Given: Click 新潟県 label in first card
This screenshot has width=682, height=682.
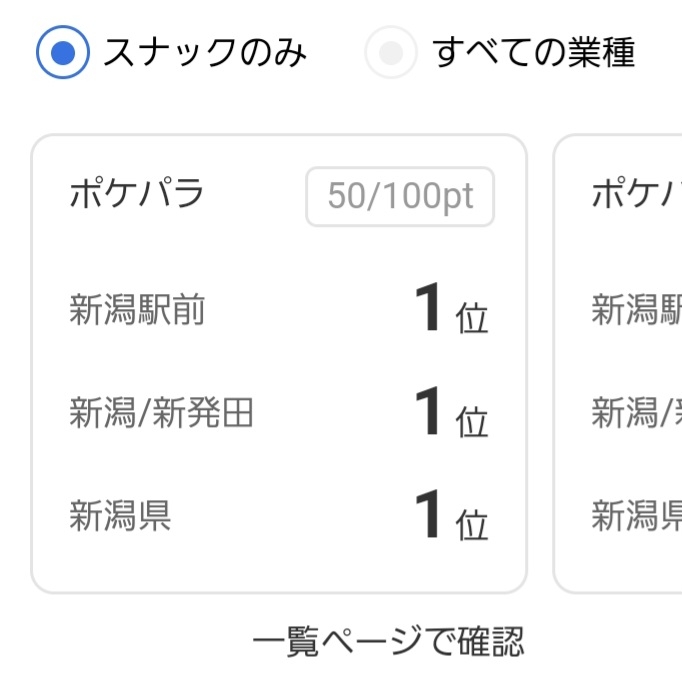Looking at the screenshot, I should coord(120,516).
